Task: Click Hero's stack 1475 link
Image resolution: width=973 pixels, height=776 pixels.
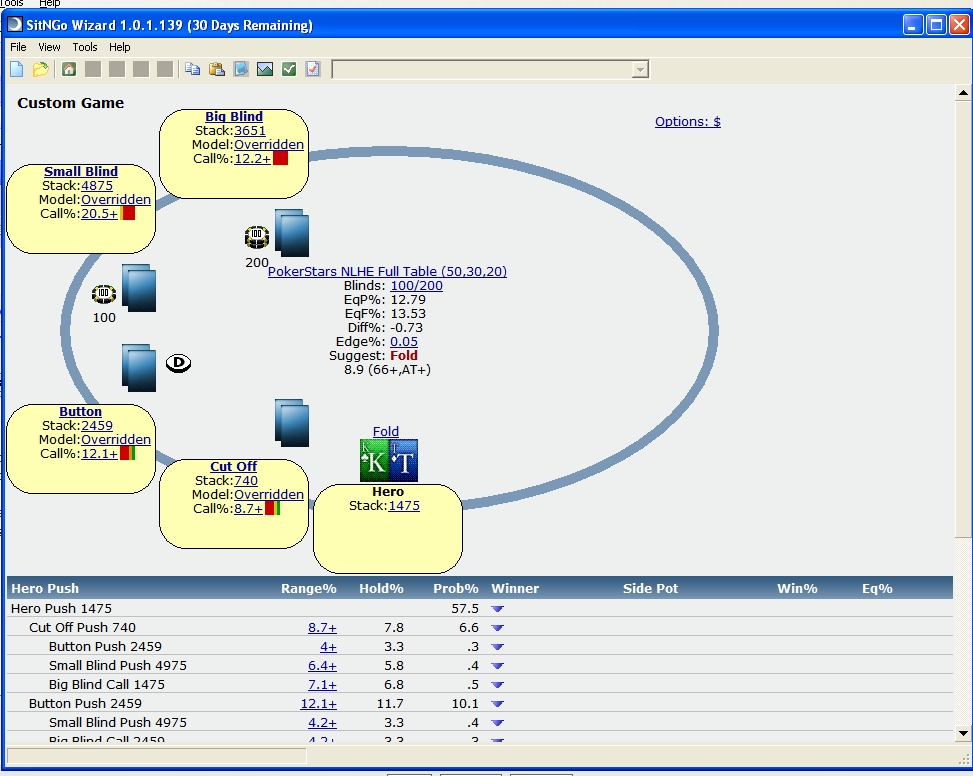Action: click(x=404, y=506)
